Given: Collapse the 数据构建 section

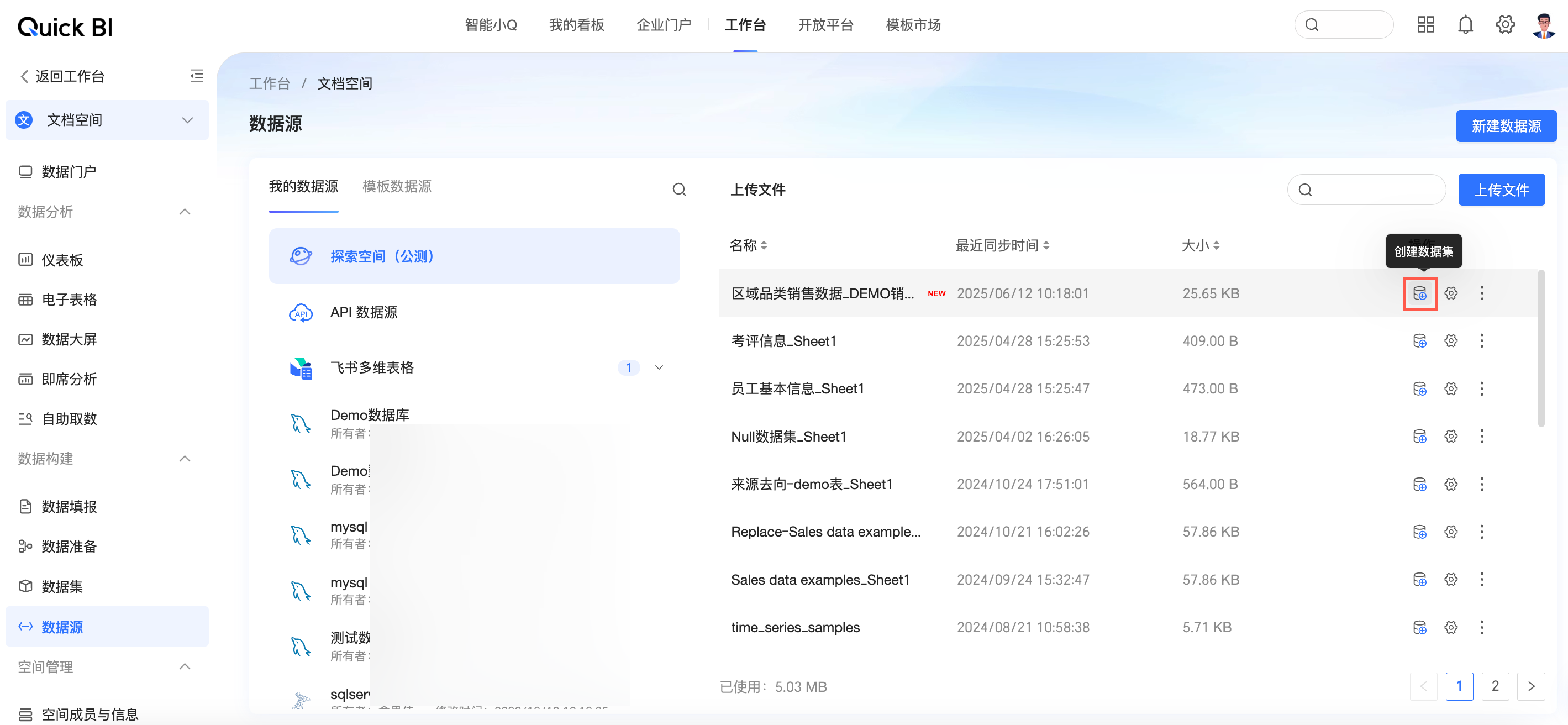Looking at the screenshot, I should 185,459.
